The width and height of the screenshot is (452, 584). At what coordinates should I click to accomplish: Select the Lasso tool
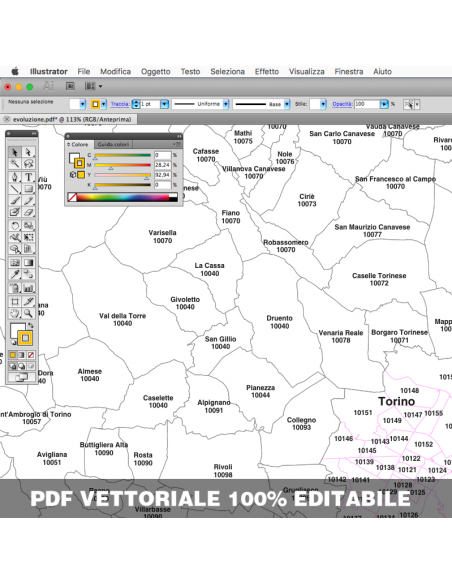pos(28,164)
